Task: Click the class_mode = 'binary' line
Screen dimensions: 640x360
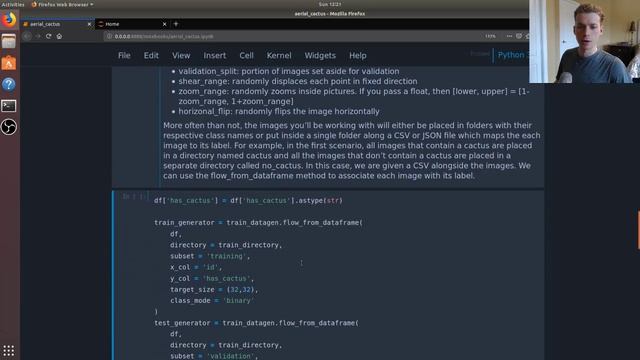Action: point(212,300)
